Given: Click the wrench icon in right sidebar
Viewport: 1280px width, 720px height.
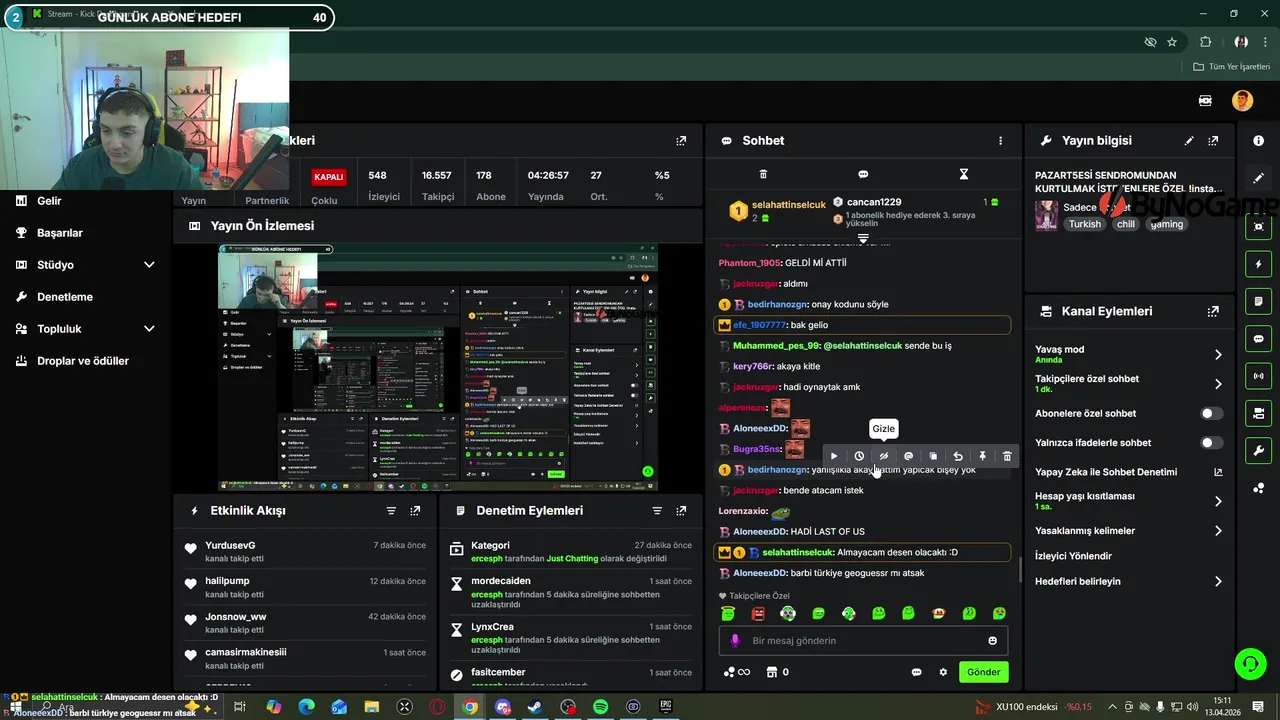Looking at the screenshot, I should pos(1258,450).
